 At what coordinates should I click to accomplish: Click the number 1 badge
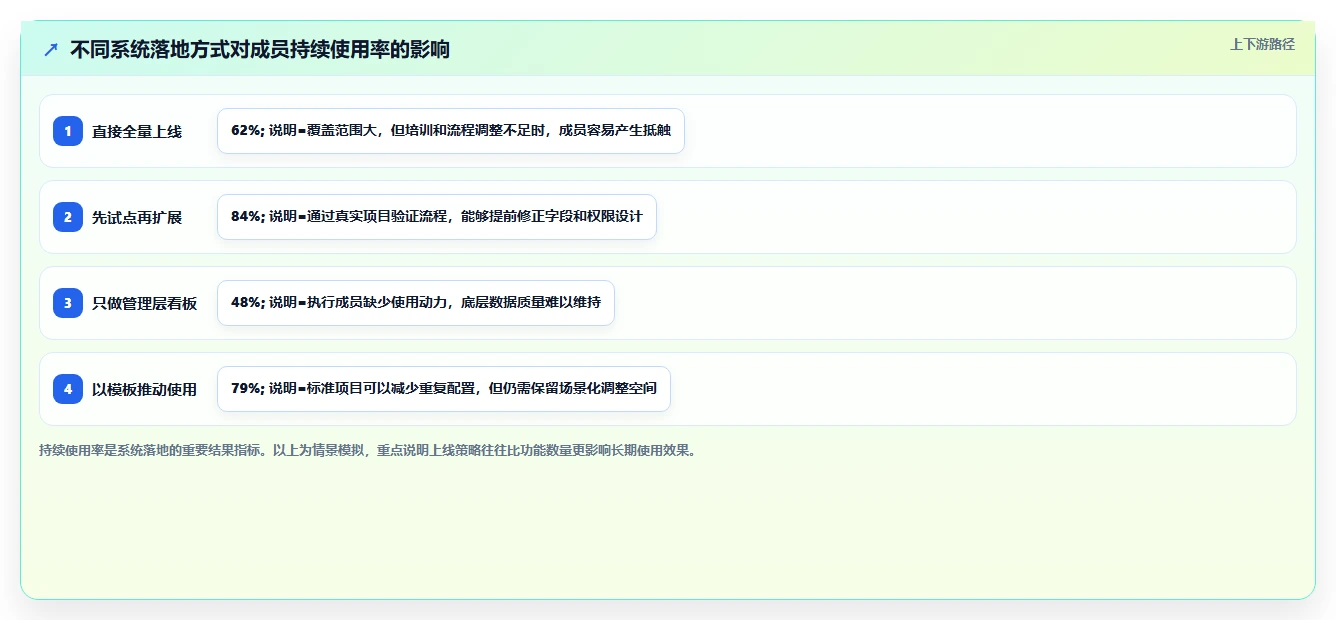coord(68,131)
